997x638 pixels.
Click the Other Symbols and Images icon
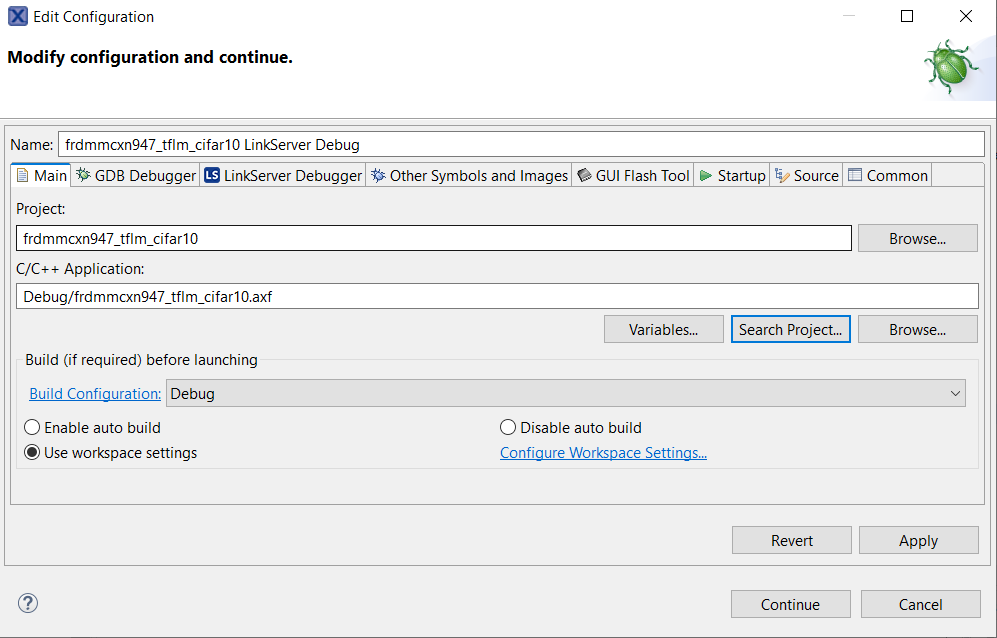[x=378, y=175]
